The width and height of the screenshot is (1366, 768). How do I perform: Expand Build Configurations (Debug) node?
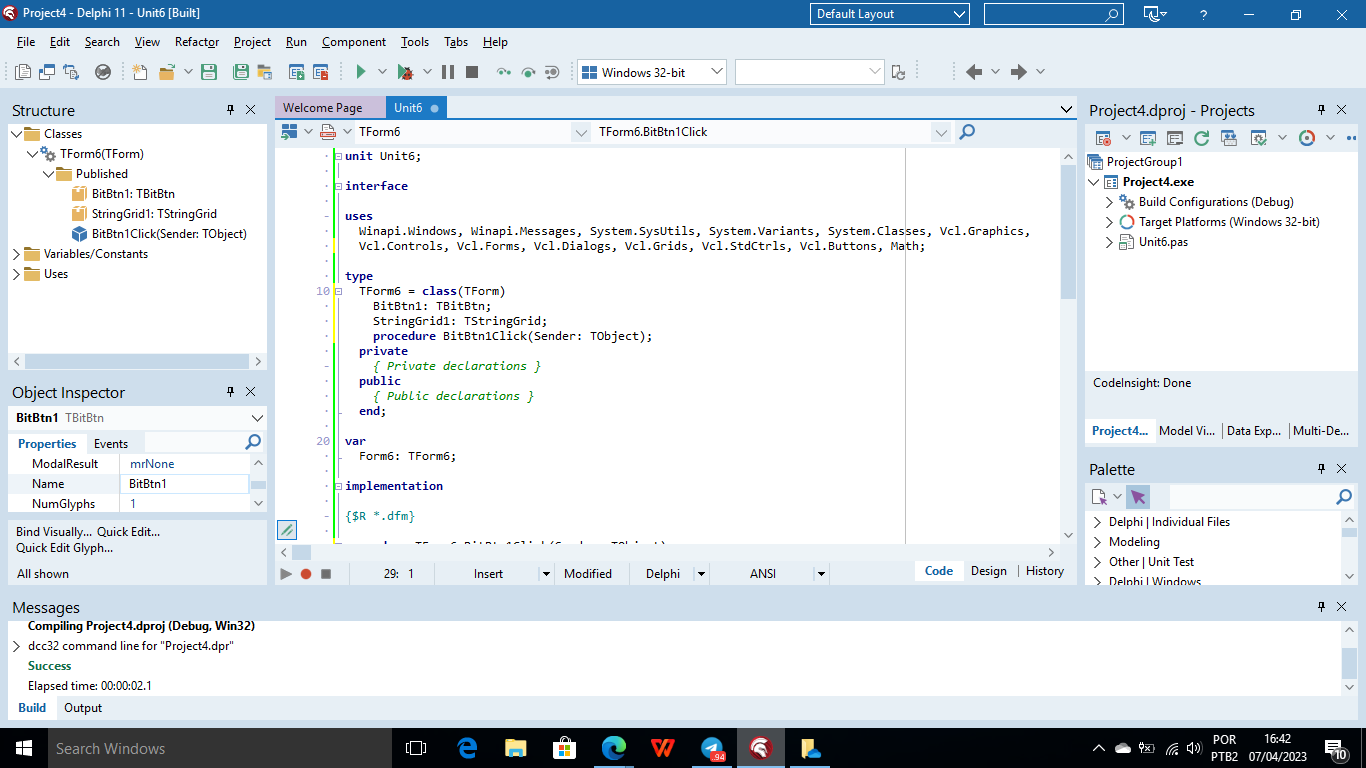click(x=1110, y=202)
